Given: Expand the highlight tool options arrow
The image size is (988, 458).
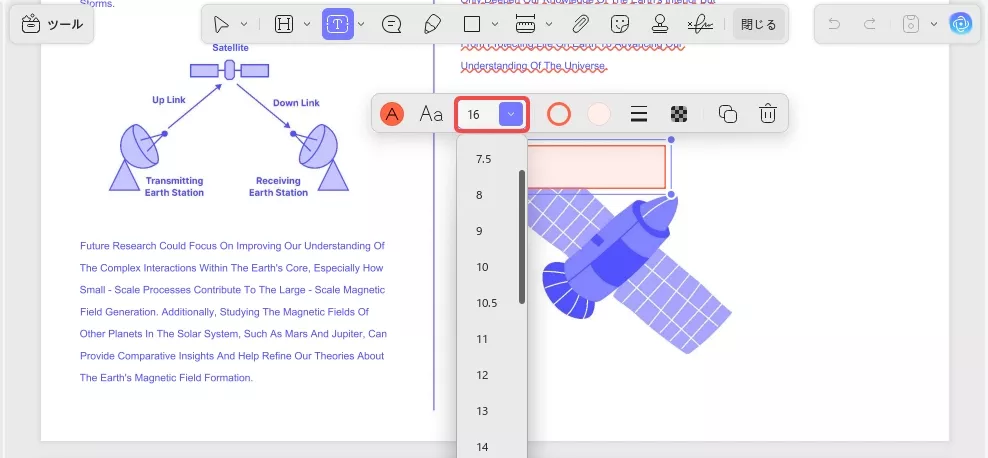Looking at the screenshot, I should click(307, 25).
